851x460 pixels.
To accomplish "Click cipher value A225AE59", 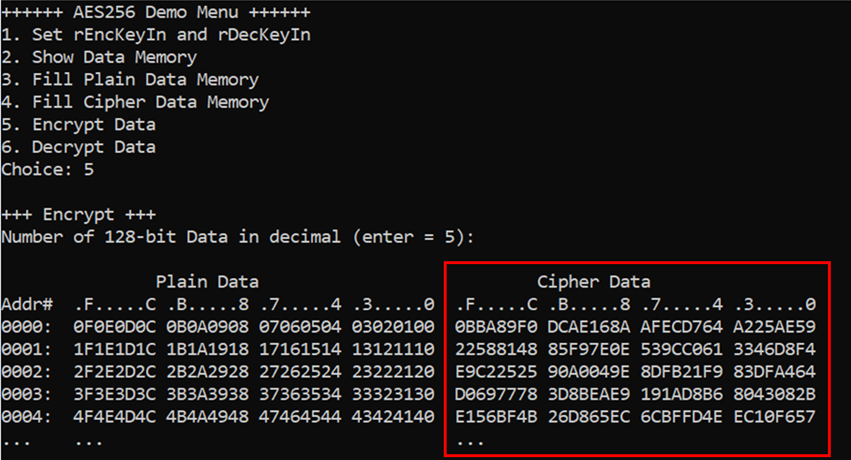I will tap(774, 327).
